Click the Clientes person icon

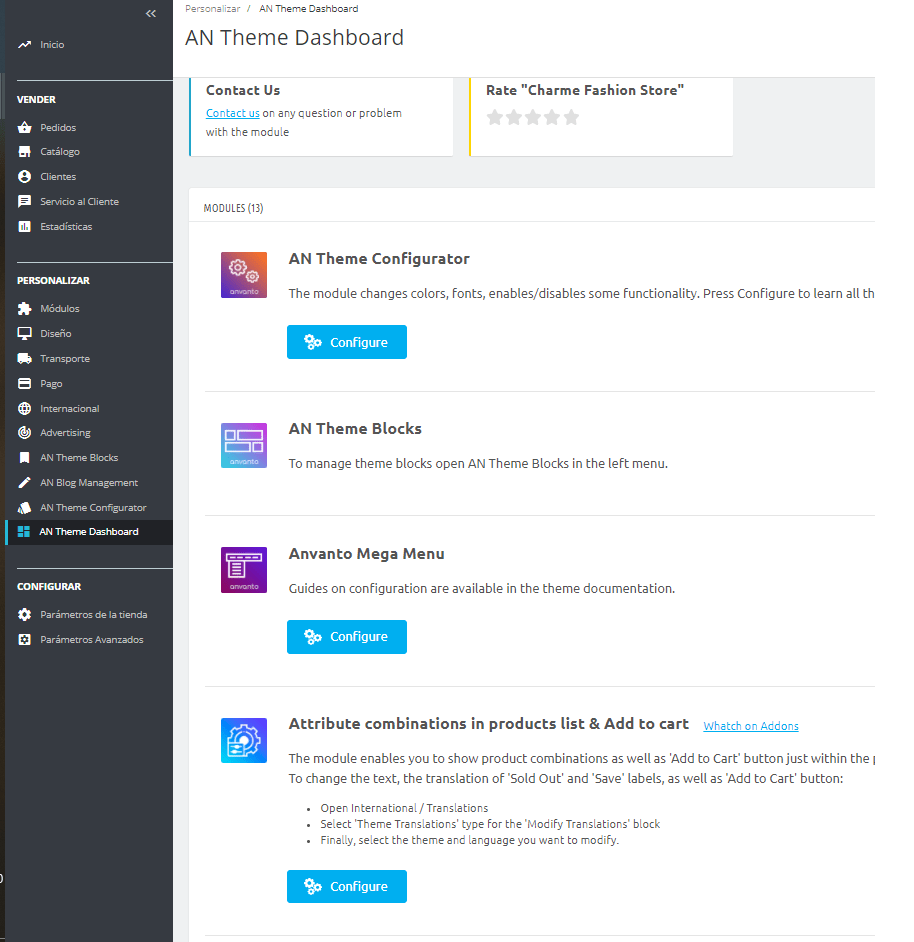(24, 177)
